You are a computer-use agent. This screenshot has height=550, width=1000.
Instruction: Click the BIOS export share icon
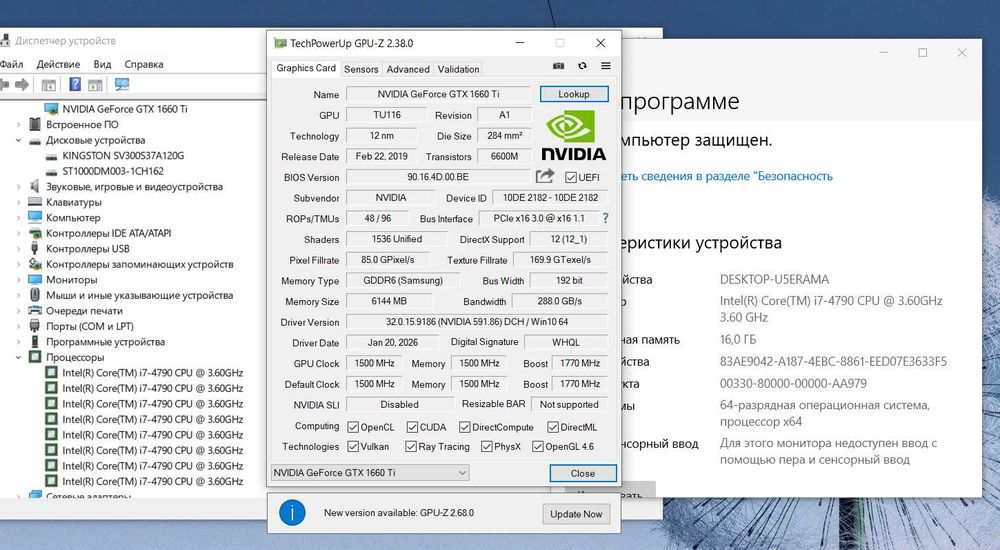point(545,176)
